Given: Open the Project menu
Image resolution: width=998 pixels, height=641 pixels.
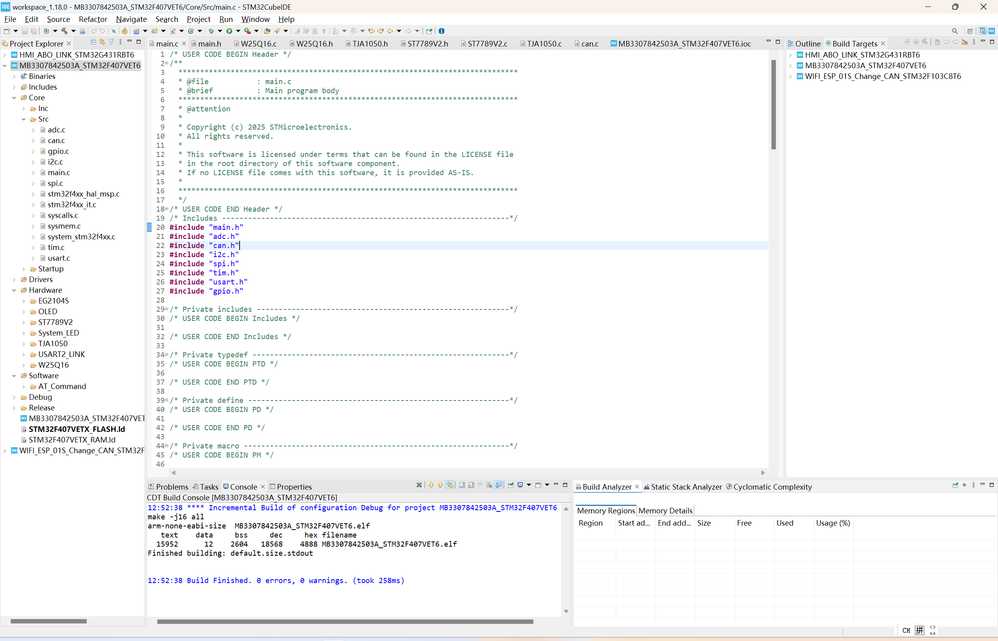Looking at the screenshot, I should point(198,19).
